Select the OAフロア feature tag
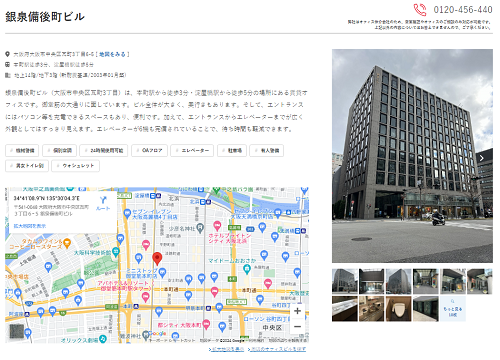The image size is (500, 360). 149,150
